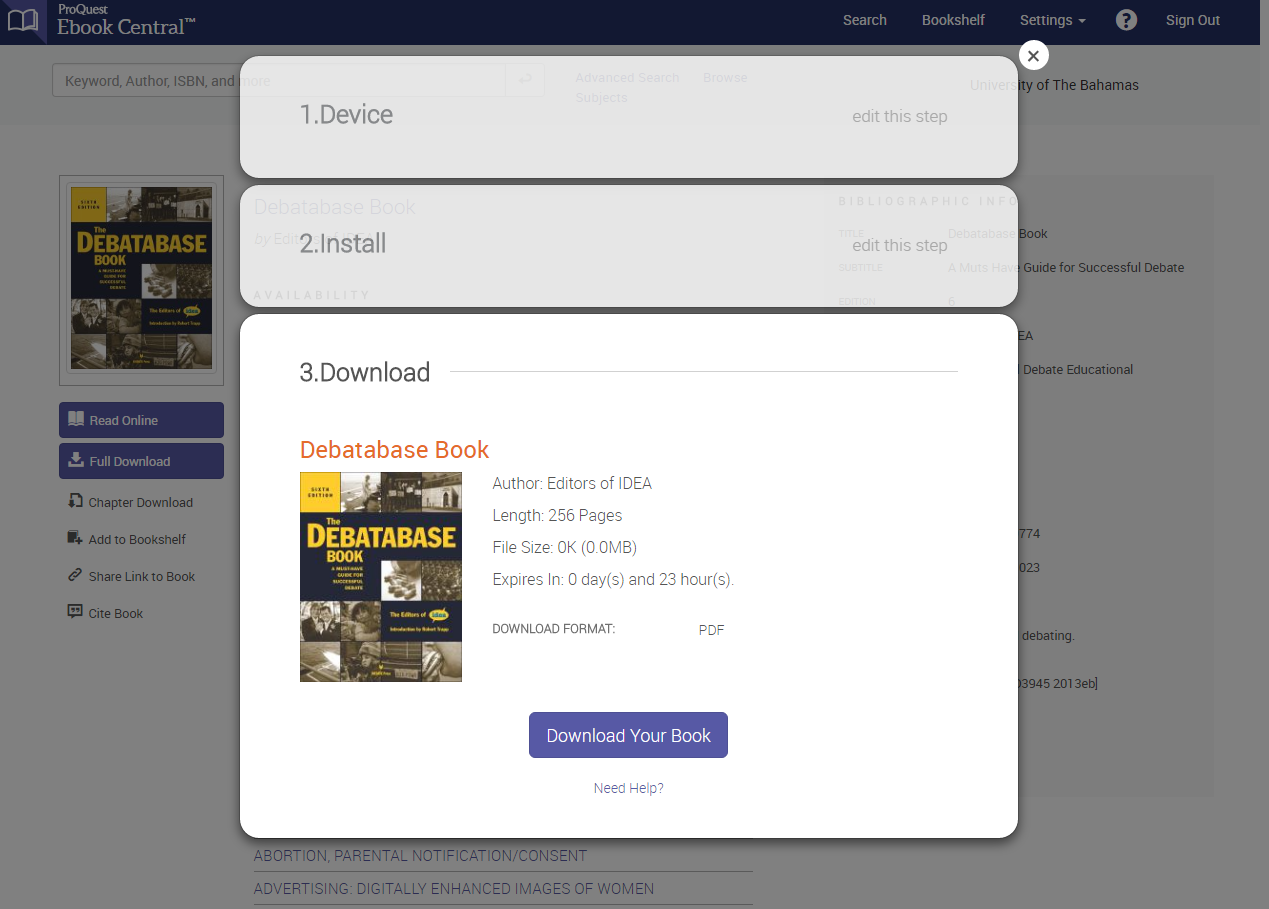Image resolution: width=1269 pixels, height=909 pixels.
Task: Click the search magnifier in the keyword bar
Action: tap(524, 79)
